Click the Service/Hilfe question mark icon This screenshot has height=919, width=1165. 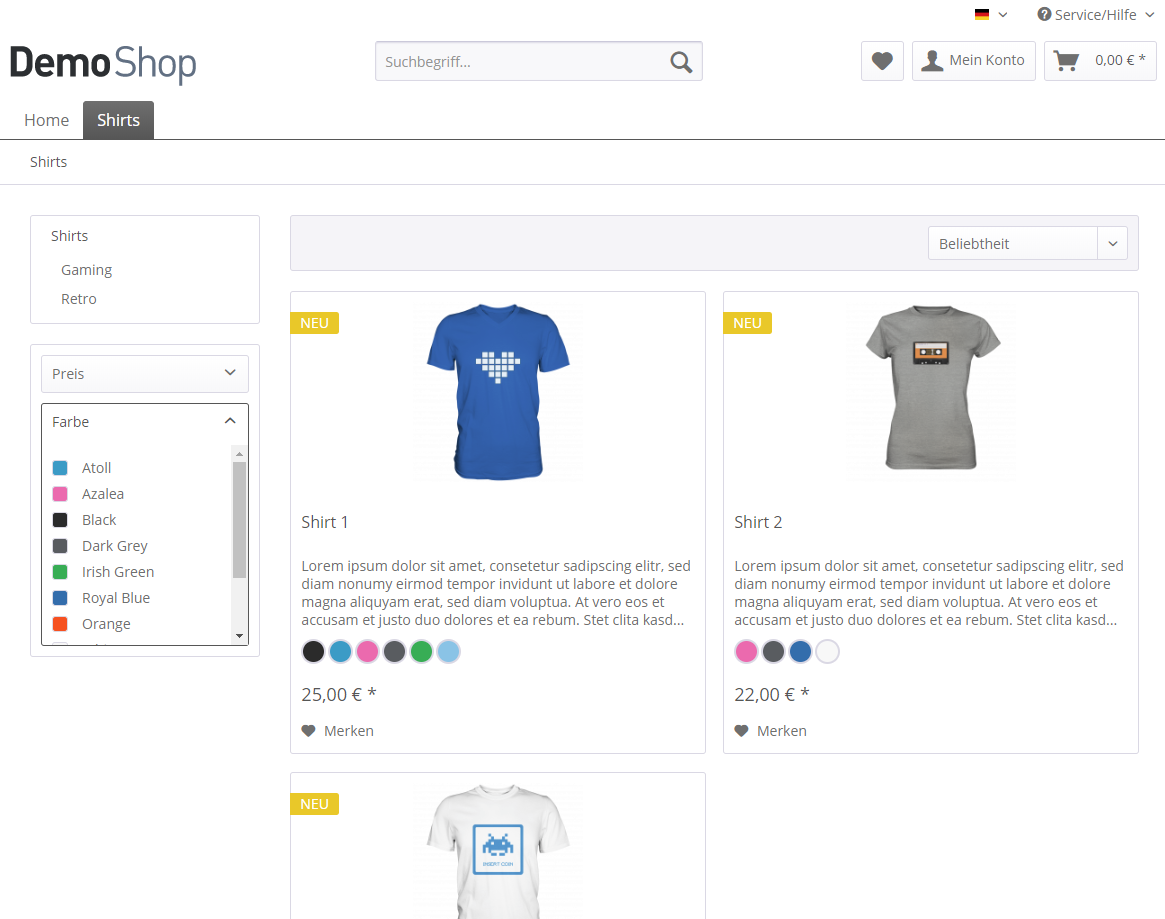1044,14
